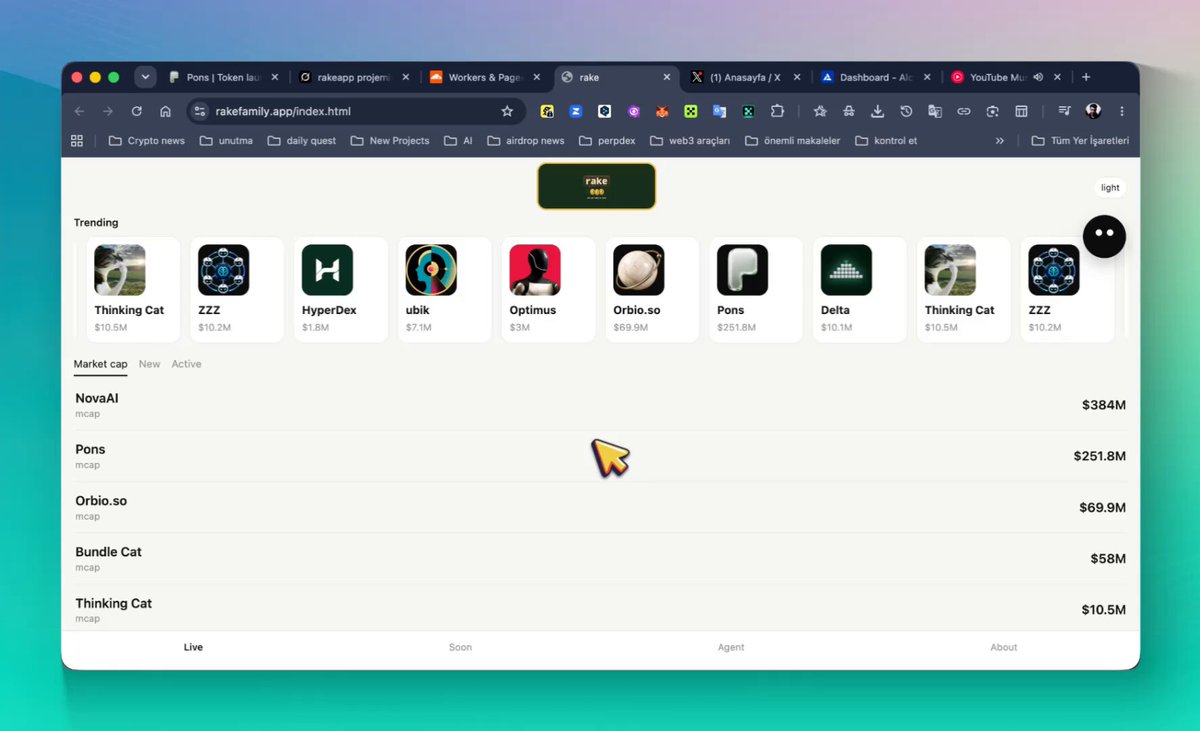Image resolution: width=1200 pixels, height=731 pixels.
Task: Bookmark this page with the star icon
Action: (507, 111)
